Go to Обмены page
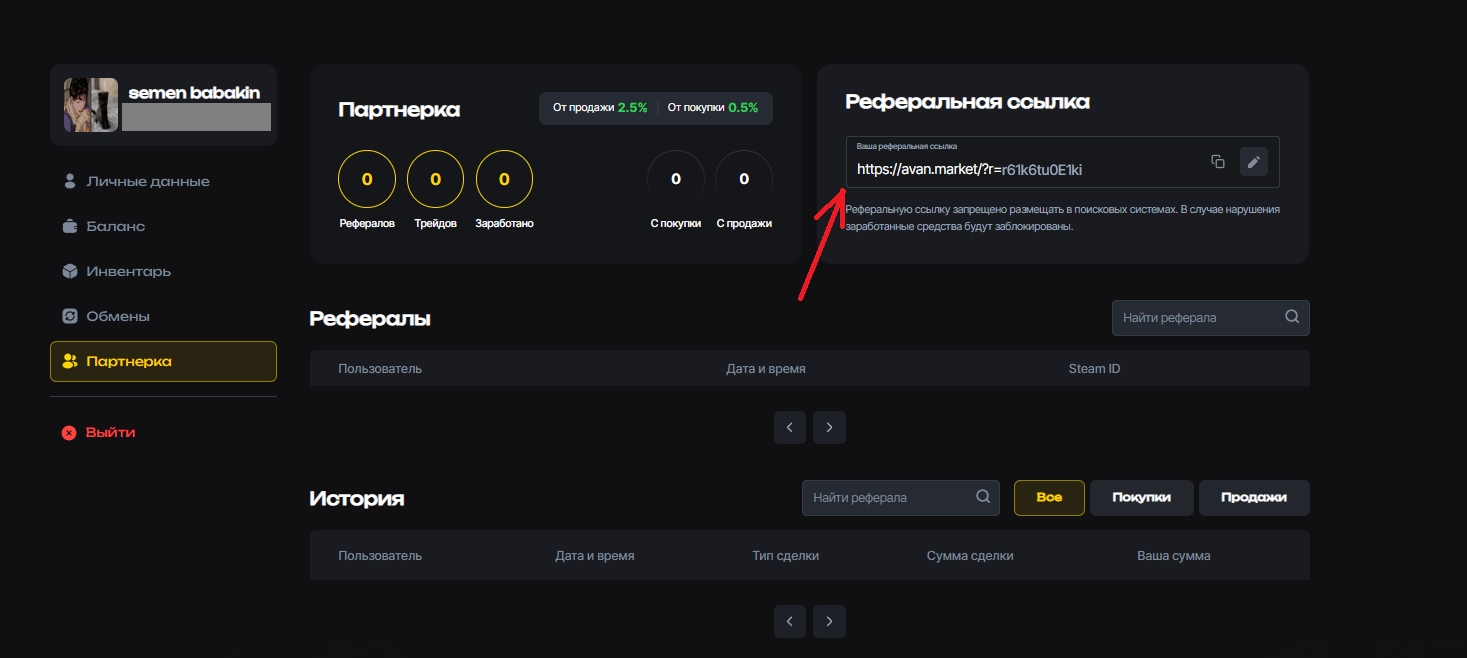This screenshot has height=658, width=1467. pos(117,317)
